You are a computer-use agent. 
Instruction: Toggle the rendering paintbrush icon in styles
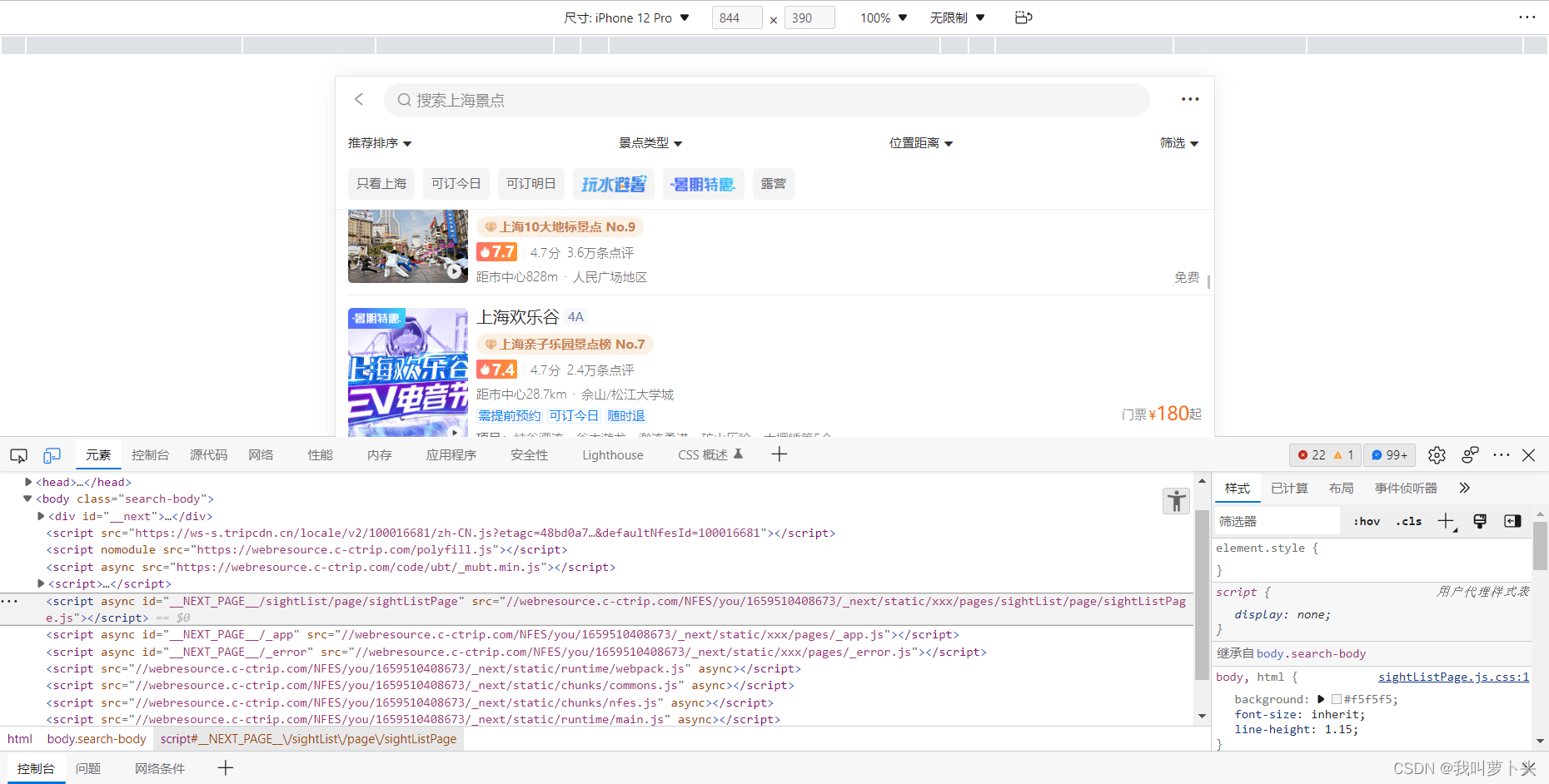pos(1480,522)
